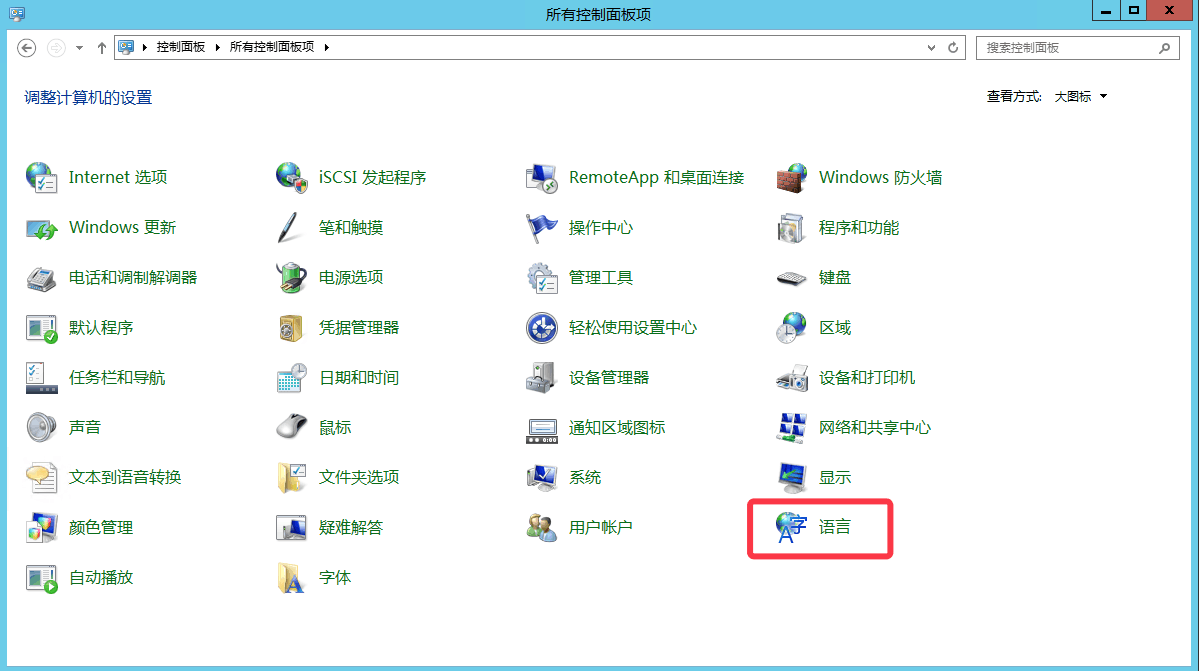Viewport: 1199px width, 671px height.
Task: Open the 文本到语音转换 icon
Action: point(41,478)
